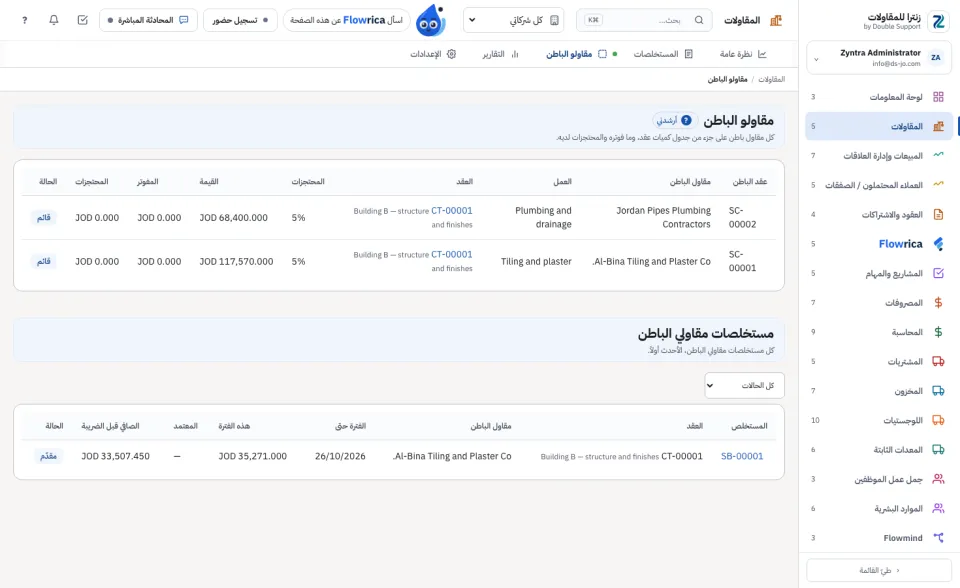Focus the بحث search input field
Screen dimensions: 960x588
644,20
